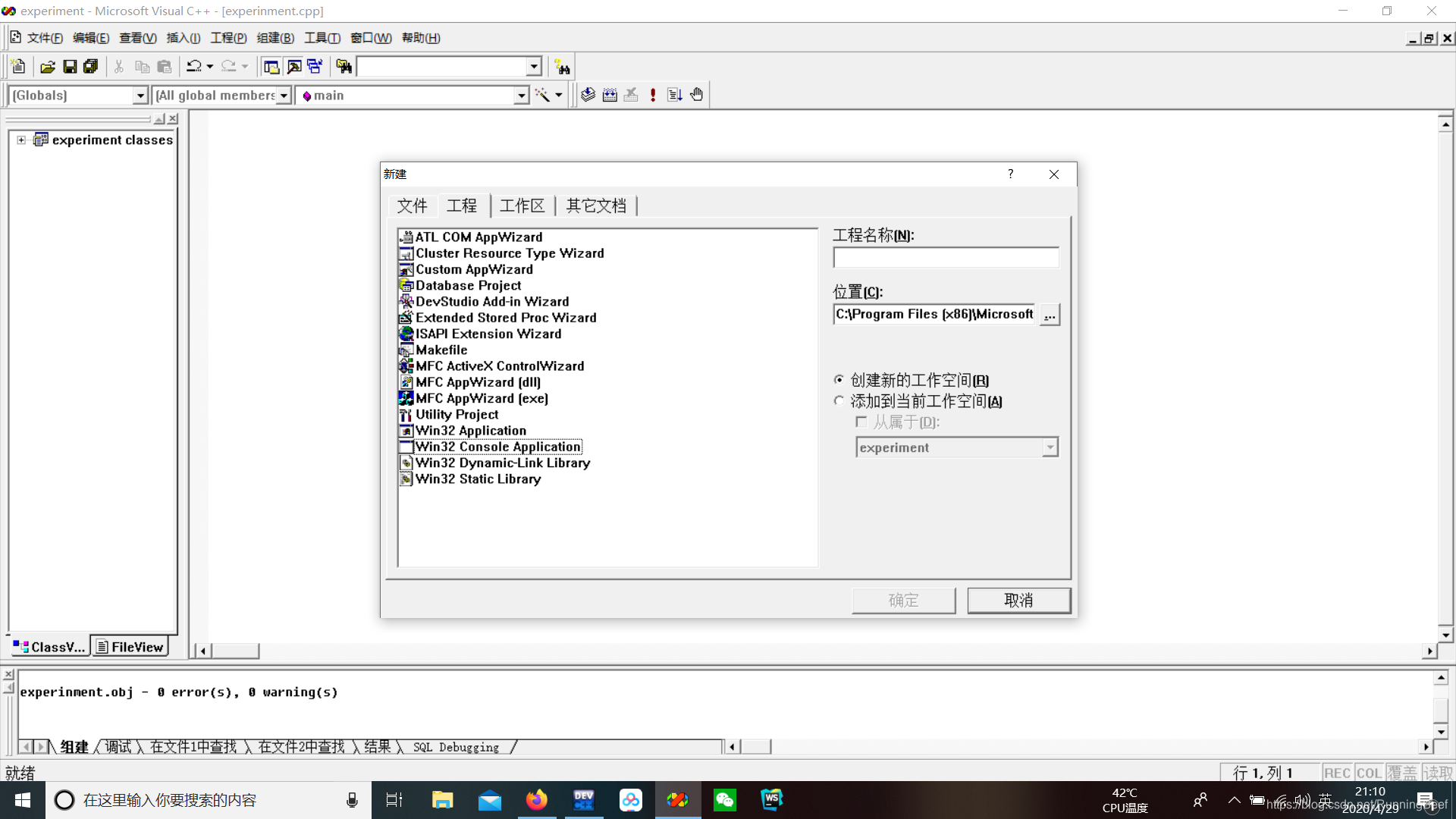Toggle the 从属于 checkbox
Viewport: 1456px width, 819px height.
click(861, 422)
